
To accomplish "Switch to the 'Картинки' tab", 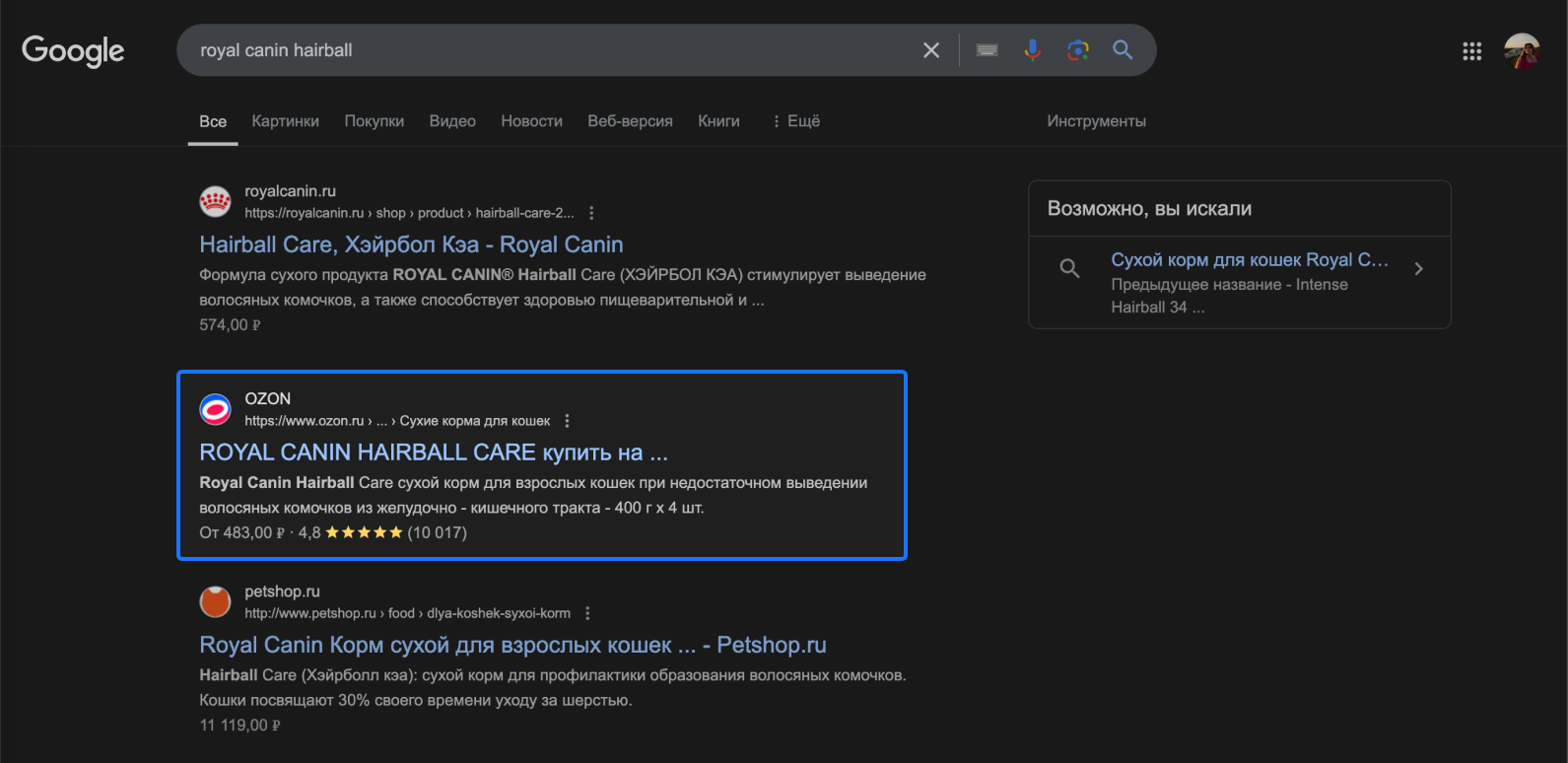I will tap(286, 121).
